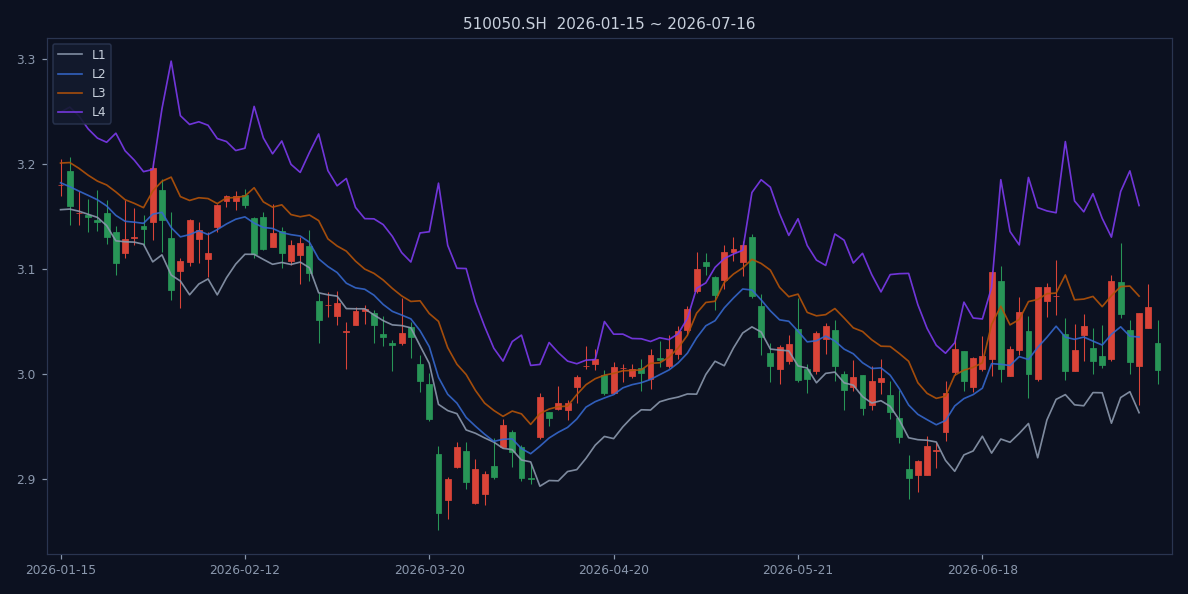Viewport: 1188px width, 594px height.
Task: Select the L1 legend label
Action: (x=98, y=55)
